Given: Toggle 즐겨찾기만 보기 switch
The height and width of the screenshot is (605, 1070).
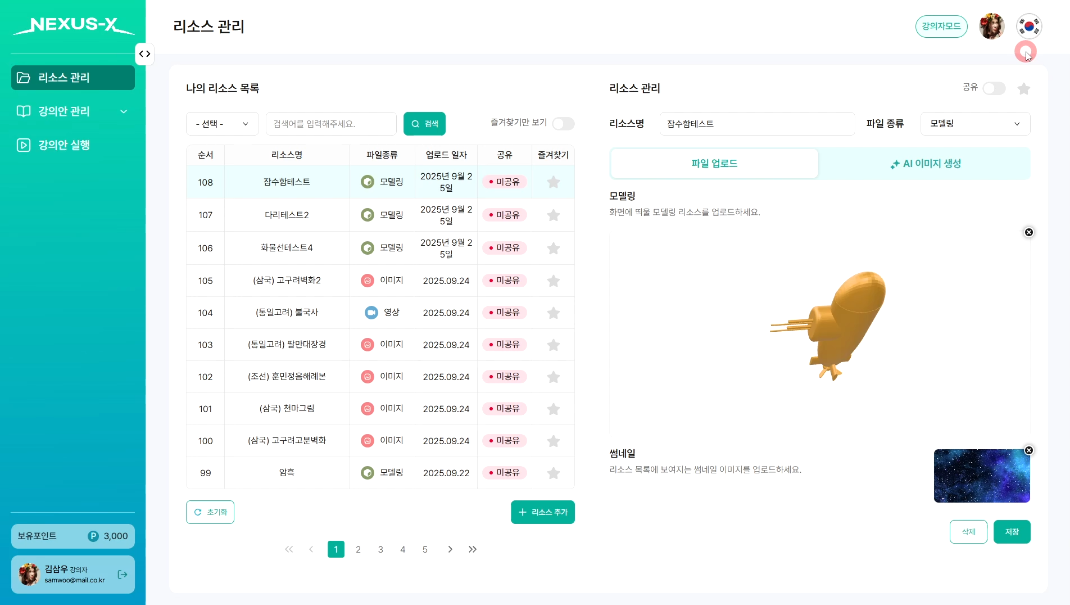Looking at the screenshot, I should click(x=563, y=123).
